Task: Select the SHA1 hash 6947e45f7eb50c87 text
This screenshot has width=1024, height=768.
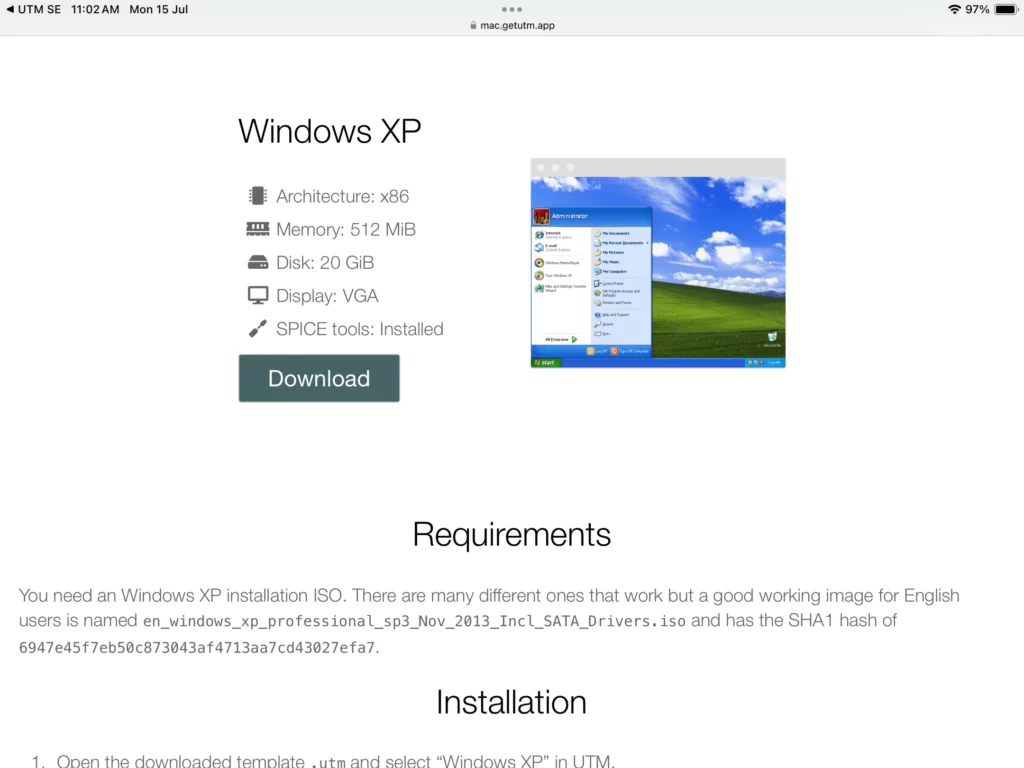Action: coord(197,648)
